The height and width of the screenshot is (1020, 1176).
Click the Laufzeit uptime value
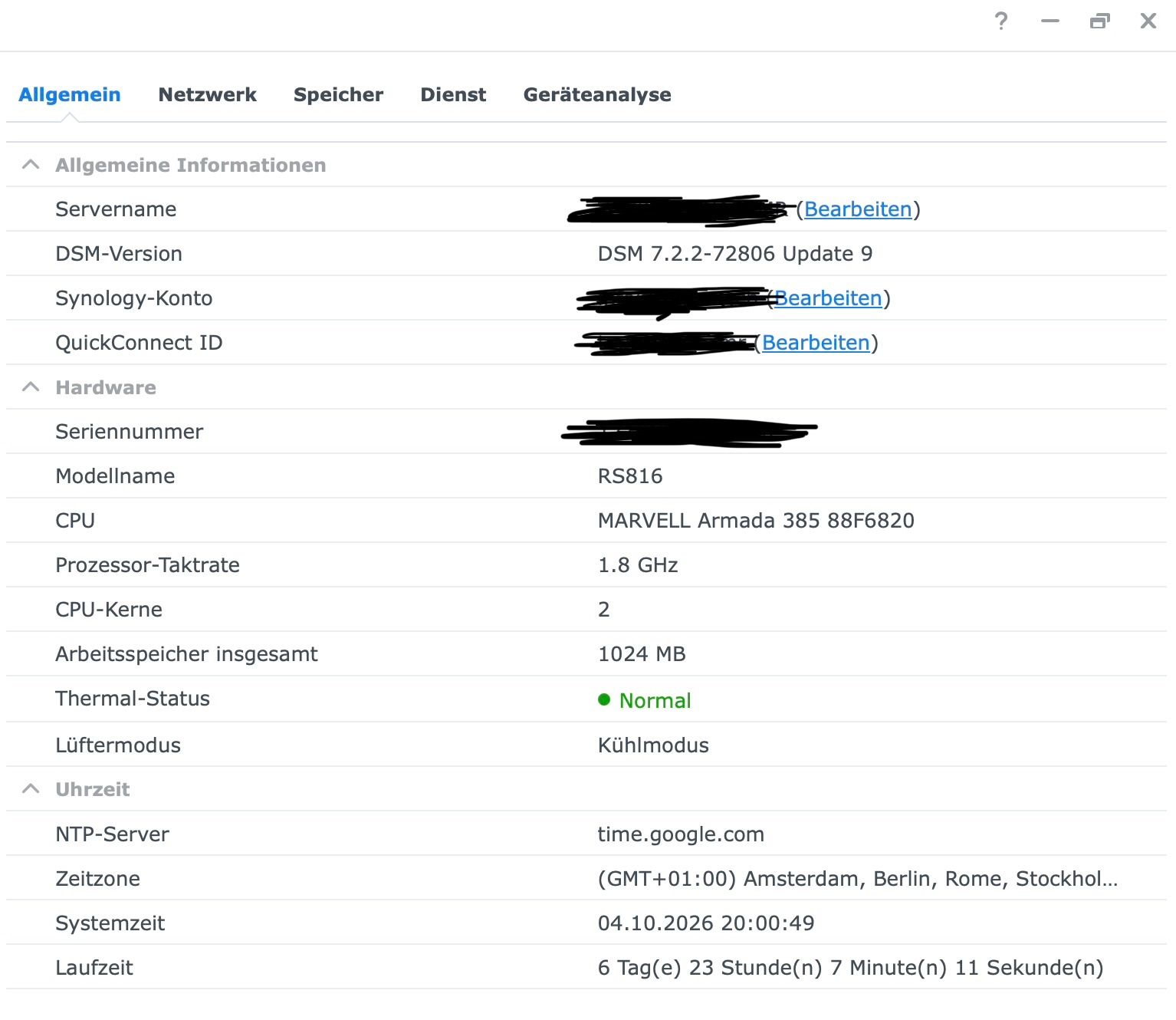(x=850, y=968)
